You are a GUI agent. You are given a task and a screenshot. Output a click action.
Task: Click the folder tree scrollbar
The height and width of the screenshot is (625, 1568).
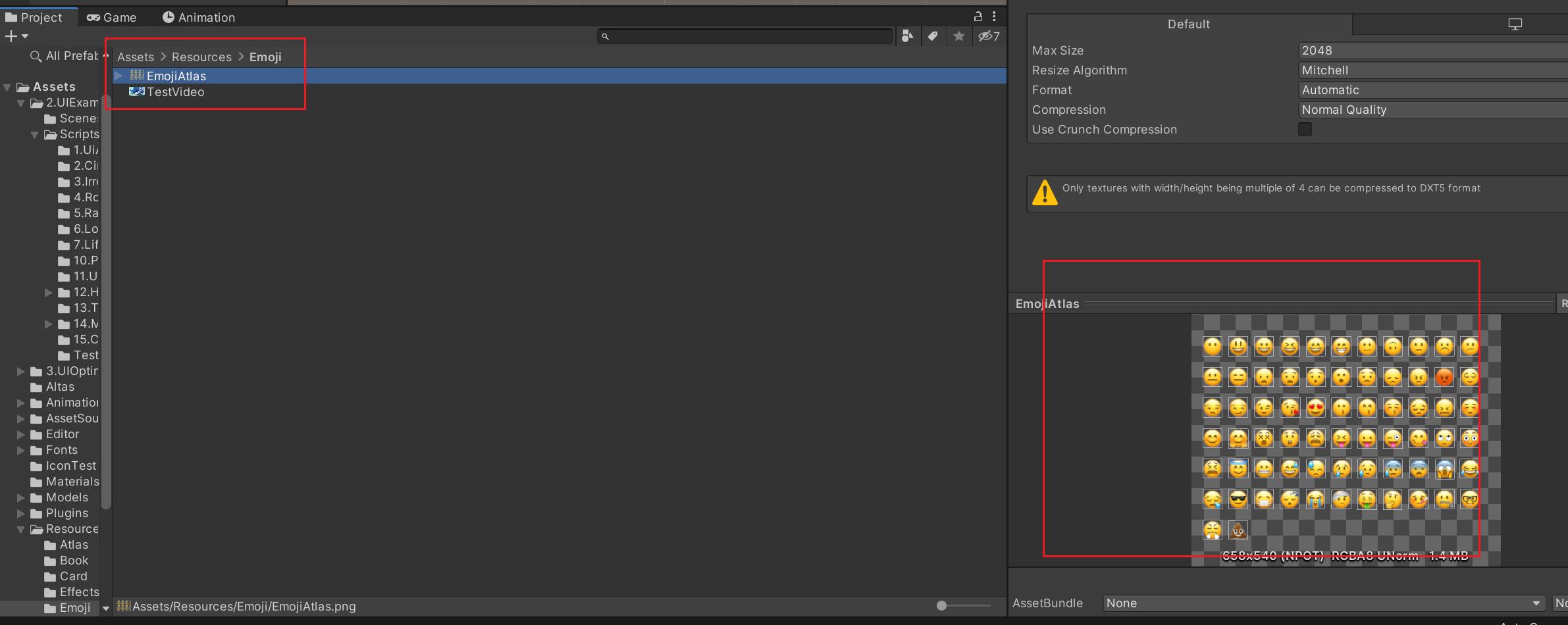[106, 303]
